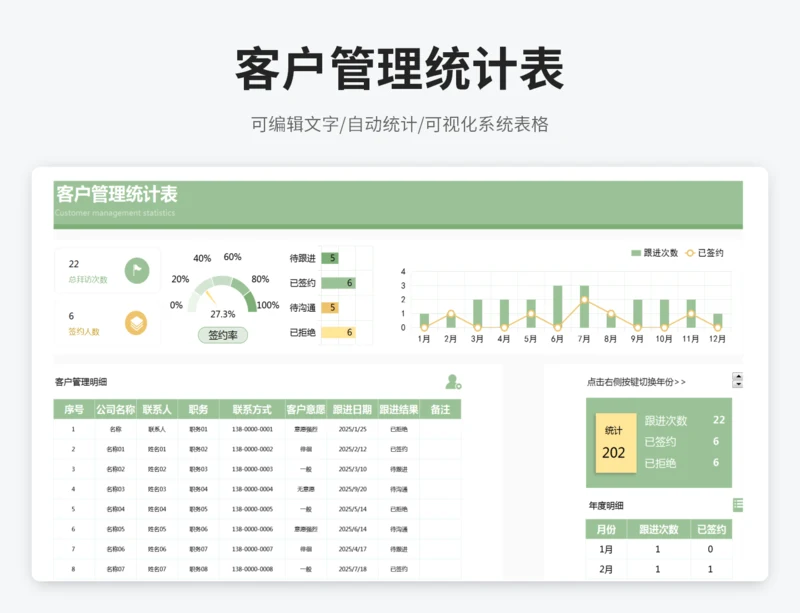Click the 月份 header in the yearly table
This screenshot has width=800, height=613.
click(x=606, y=529)
